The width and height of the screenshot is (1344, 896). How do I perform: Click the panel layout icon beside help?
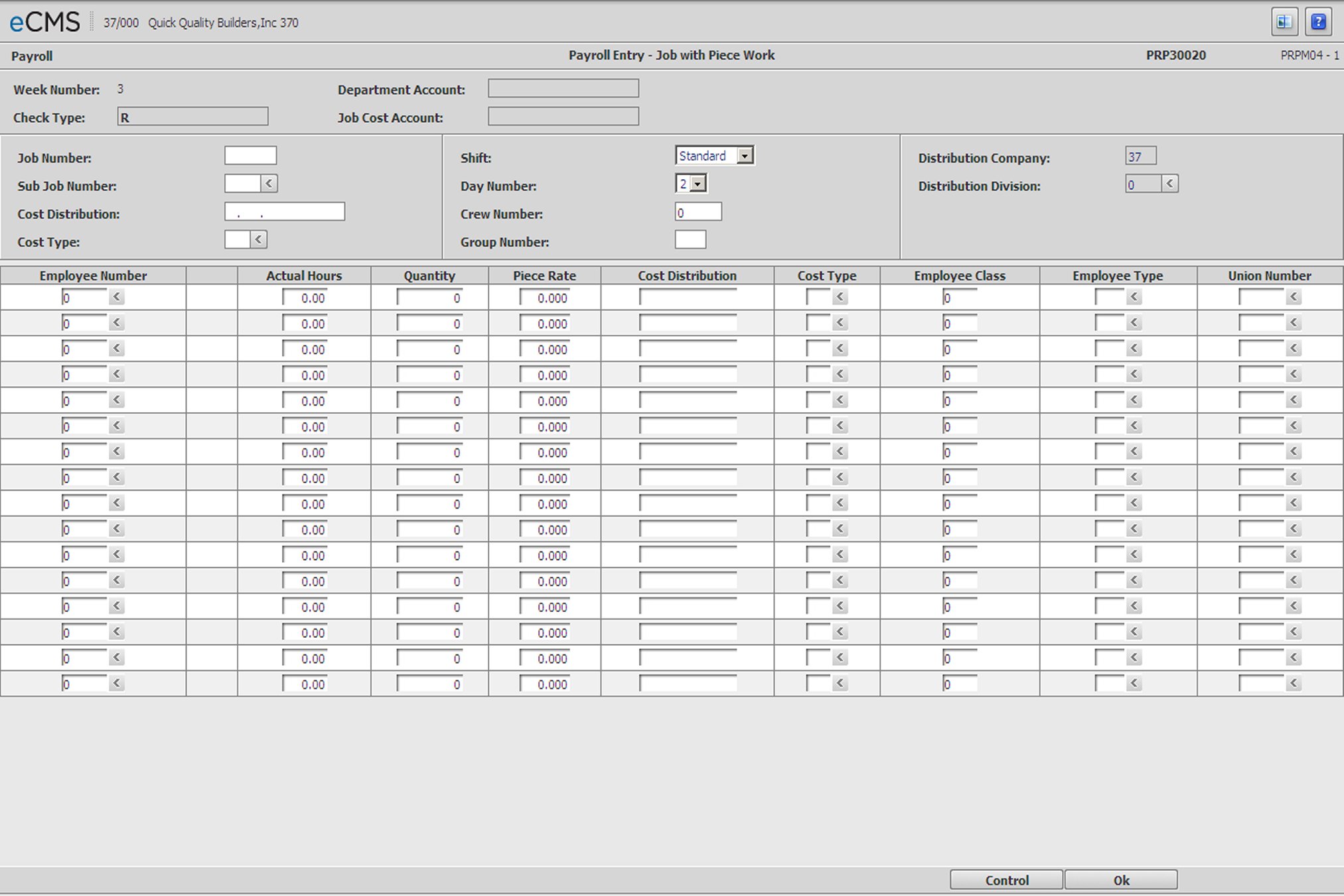[x=1284, y=22]
